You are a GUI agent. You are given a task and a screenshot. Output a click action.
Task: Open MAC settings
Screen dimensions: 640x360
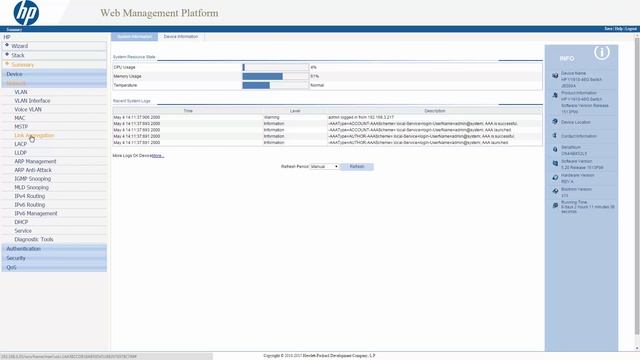[20, 118]
